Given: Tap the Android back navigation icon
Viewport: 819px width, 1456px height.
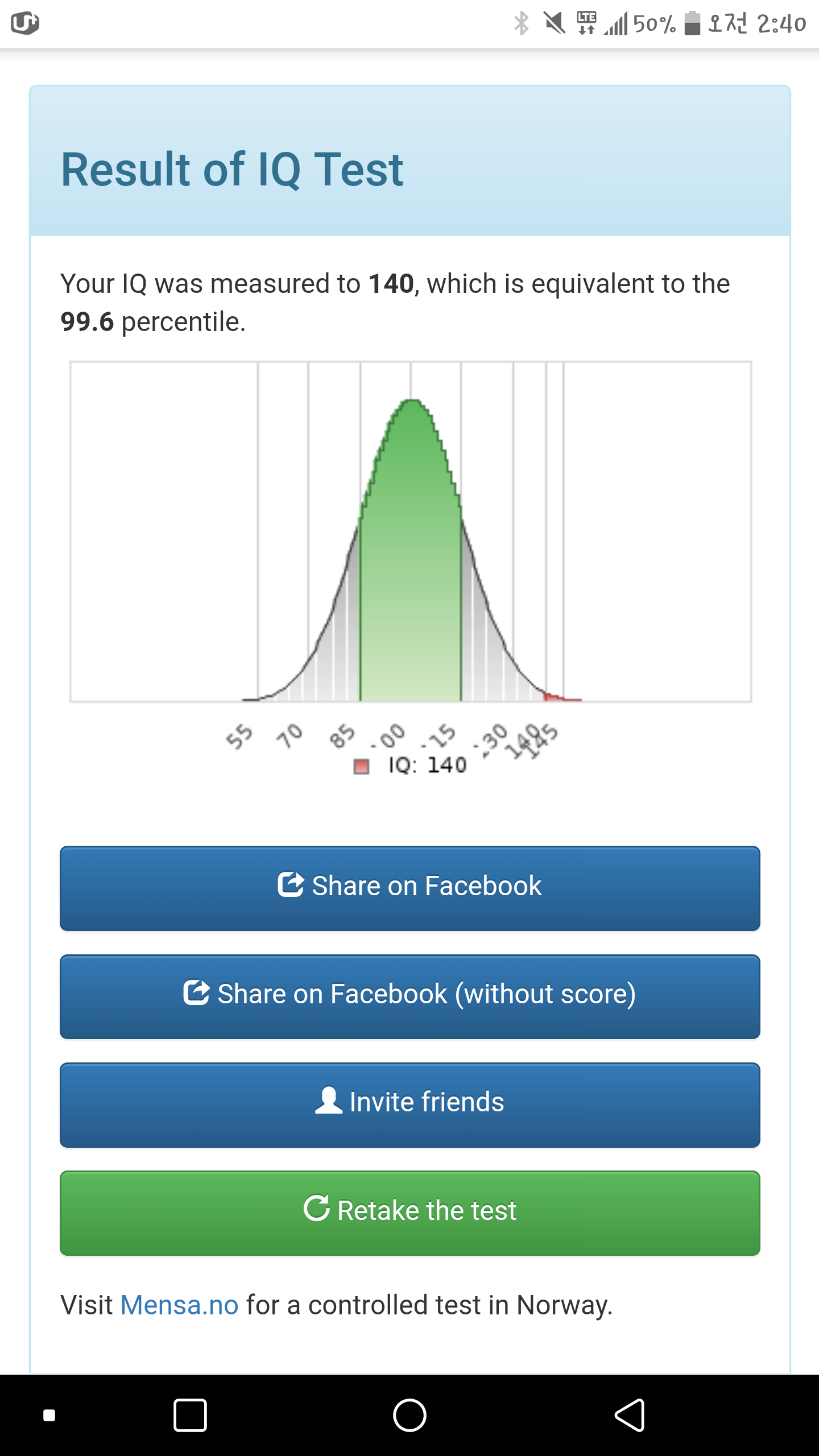Looking at the screenshot, I should (630, 1414).
